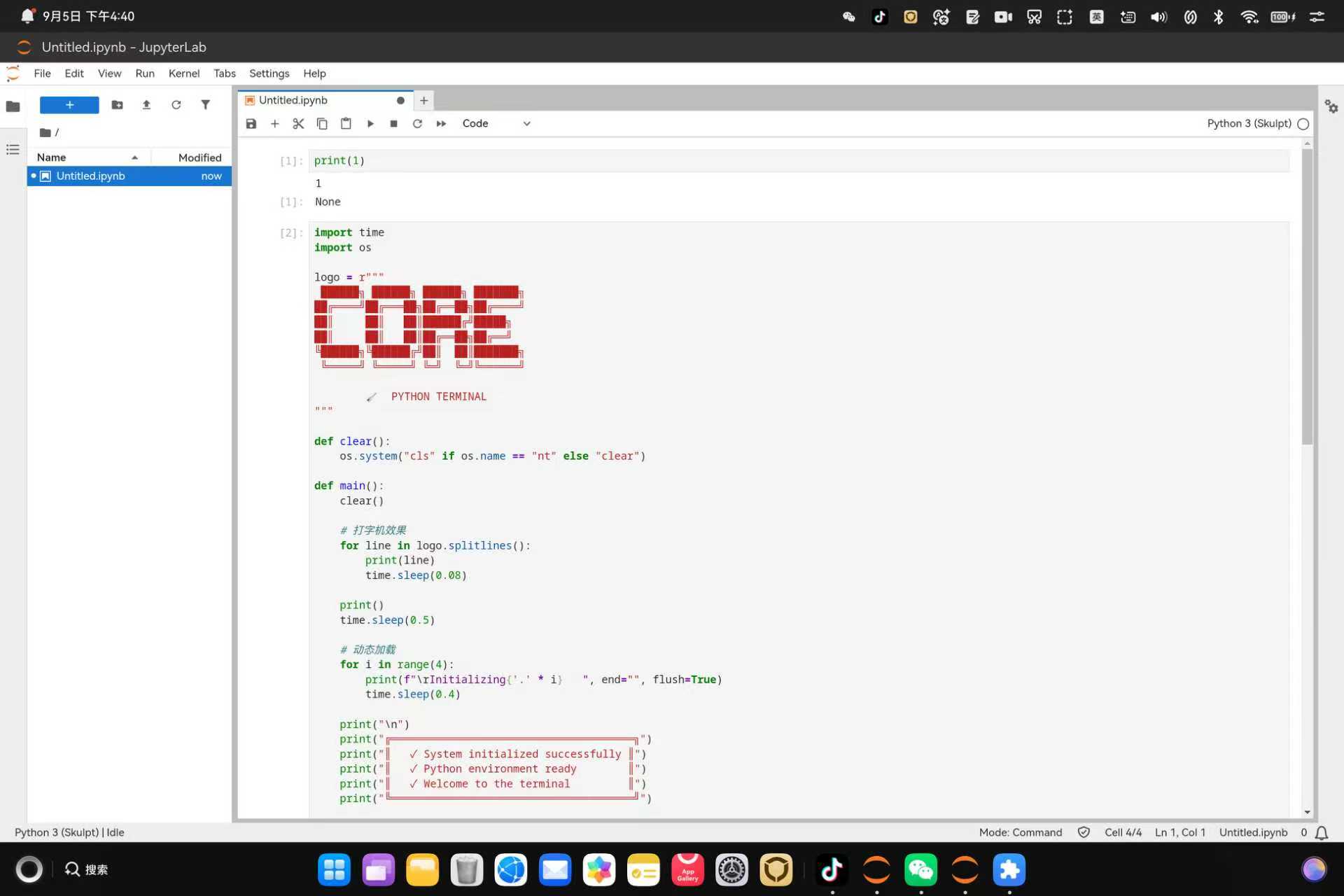Open the Mail app from the dock
Image resolution: width=1344 pixels, height=896 pixels.
555,870
